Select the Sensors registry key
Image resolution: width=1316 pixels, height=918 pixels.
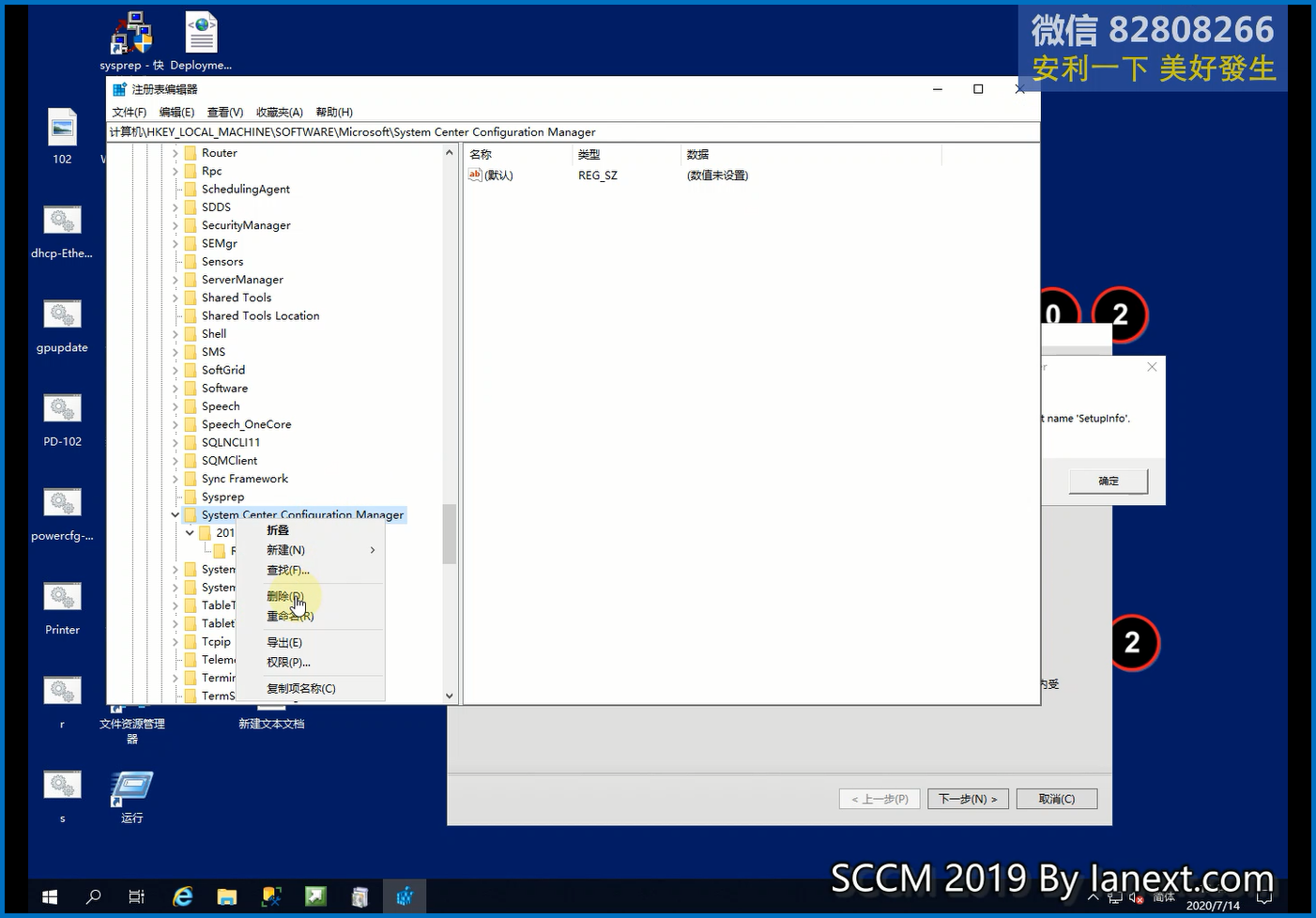pyautogui.click(x=222, y=261)
